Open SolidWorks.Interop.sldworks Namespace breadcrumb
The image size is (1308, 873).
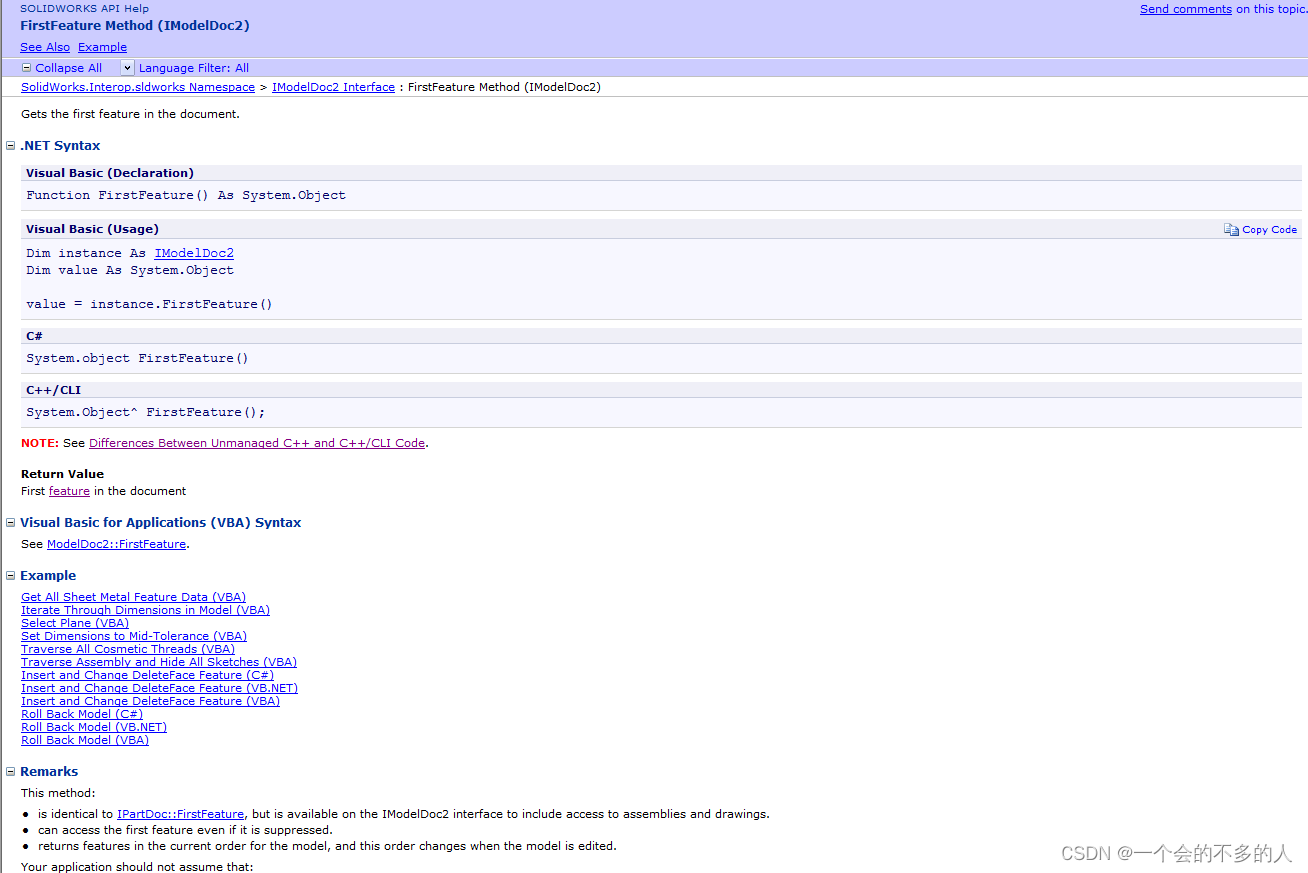tap(138, 87)
